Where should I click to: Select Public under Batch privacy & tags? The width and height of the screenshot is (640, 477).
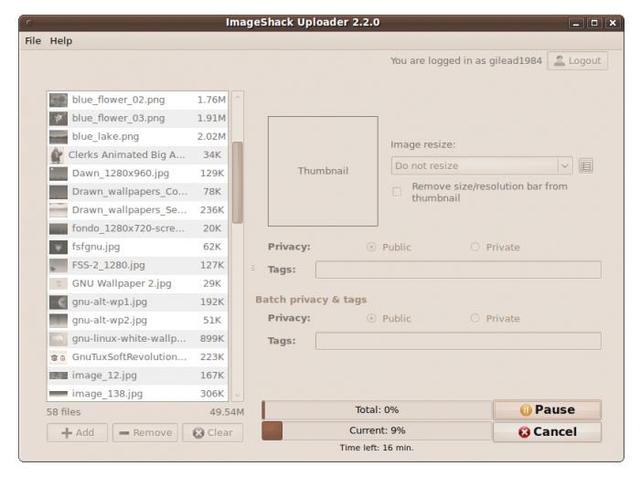(x=371, y=318)
